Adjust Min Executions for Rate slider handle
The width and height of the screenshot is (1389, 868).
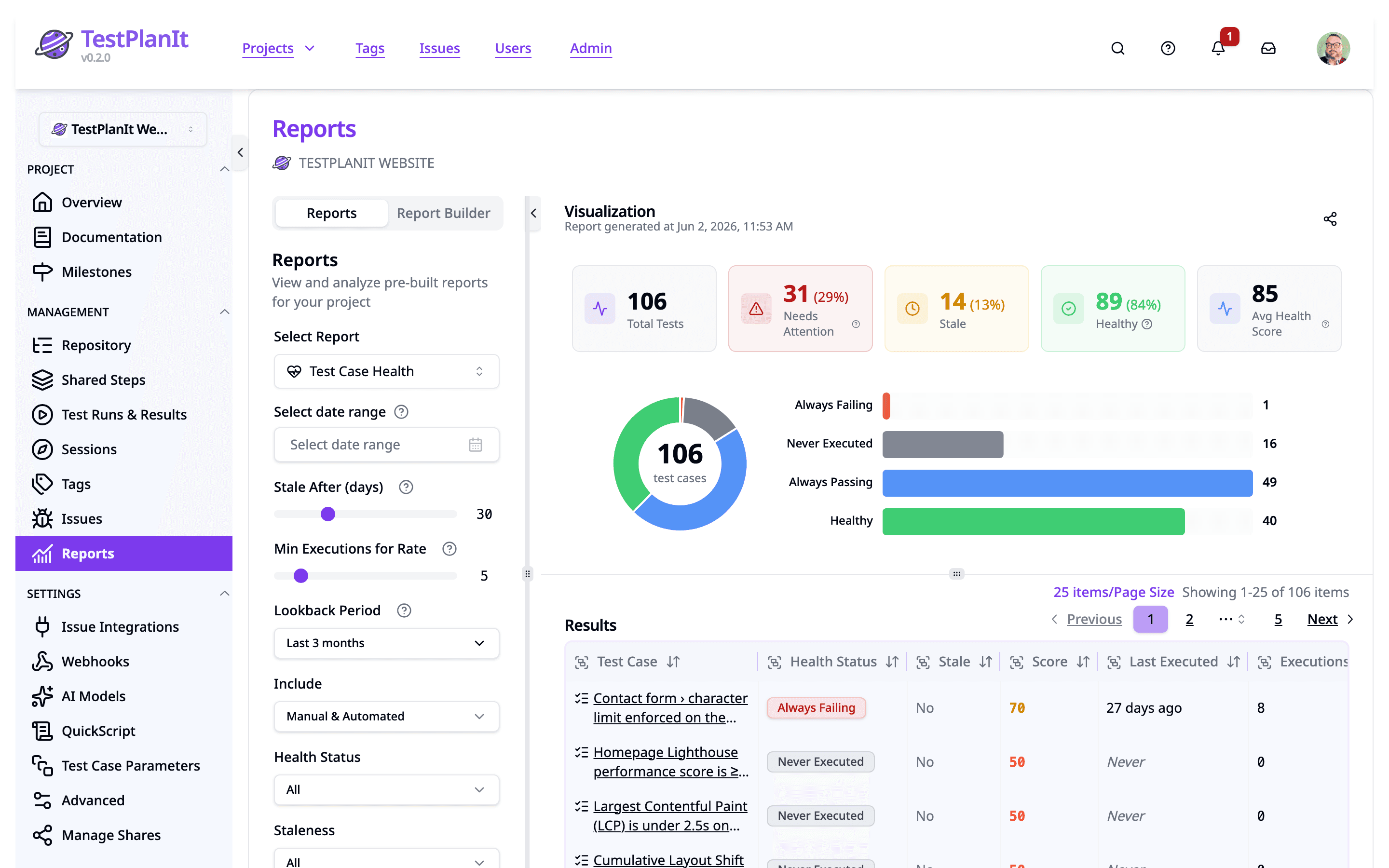coord(301,575)
